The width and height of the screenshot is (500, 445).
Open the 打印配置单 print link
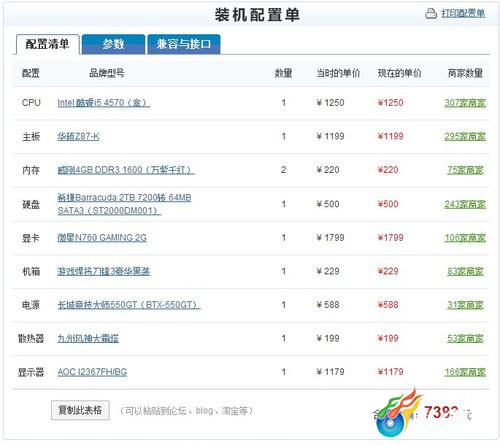coord(463,13)
